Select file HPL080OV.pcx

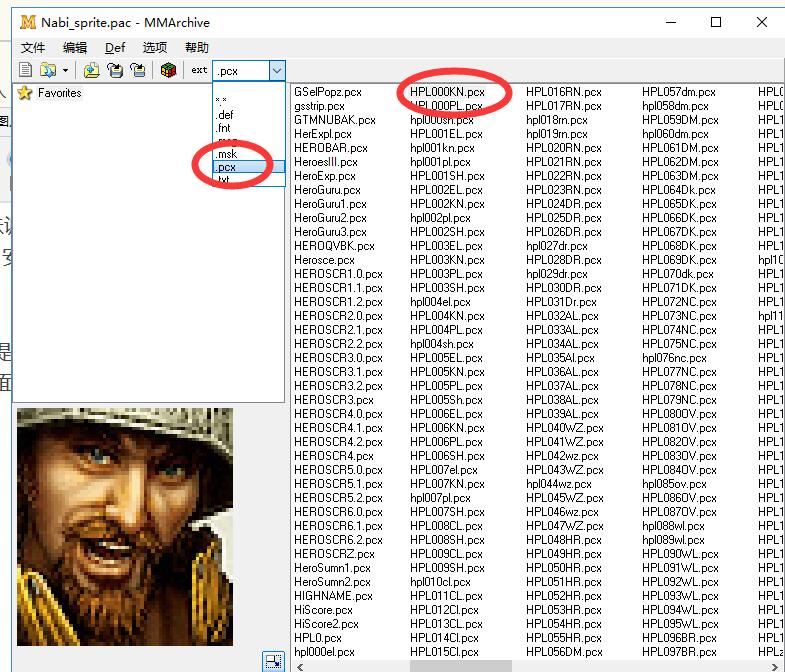coord(679,414)
